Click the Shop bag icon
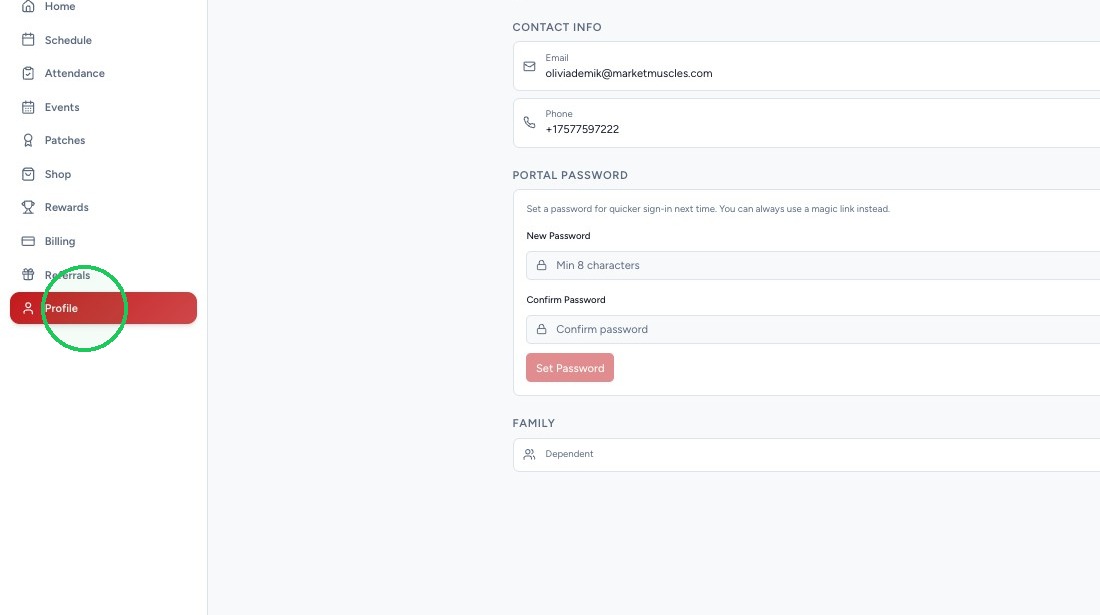 coord(28,174)
